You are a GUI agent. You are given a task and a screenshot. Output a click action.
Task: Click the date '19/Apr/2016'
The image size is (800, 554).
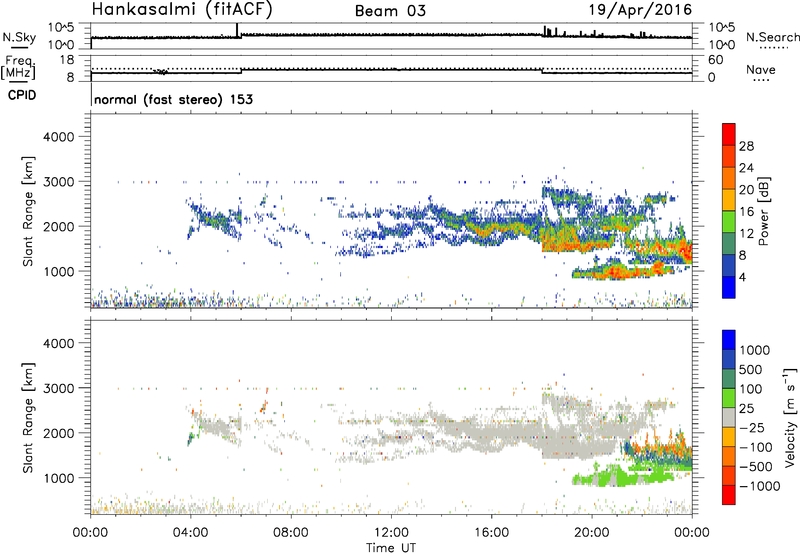(641, 10)
